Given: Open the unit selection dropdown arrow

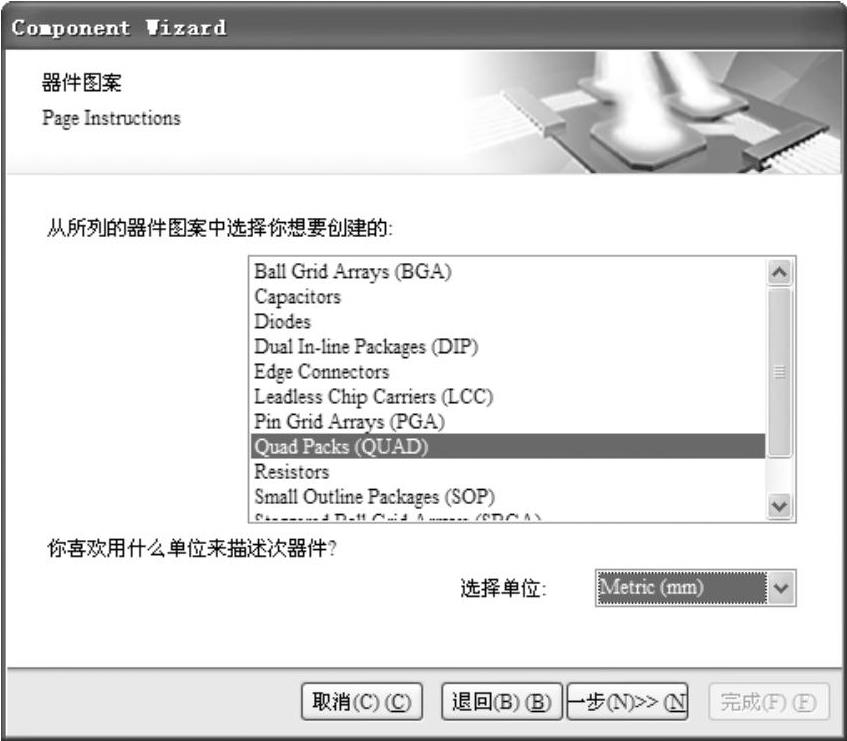Looking at the screenshot, I should click(x=781, y=588).
